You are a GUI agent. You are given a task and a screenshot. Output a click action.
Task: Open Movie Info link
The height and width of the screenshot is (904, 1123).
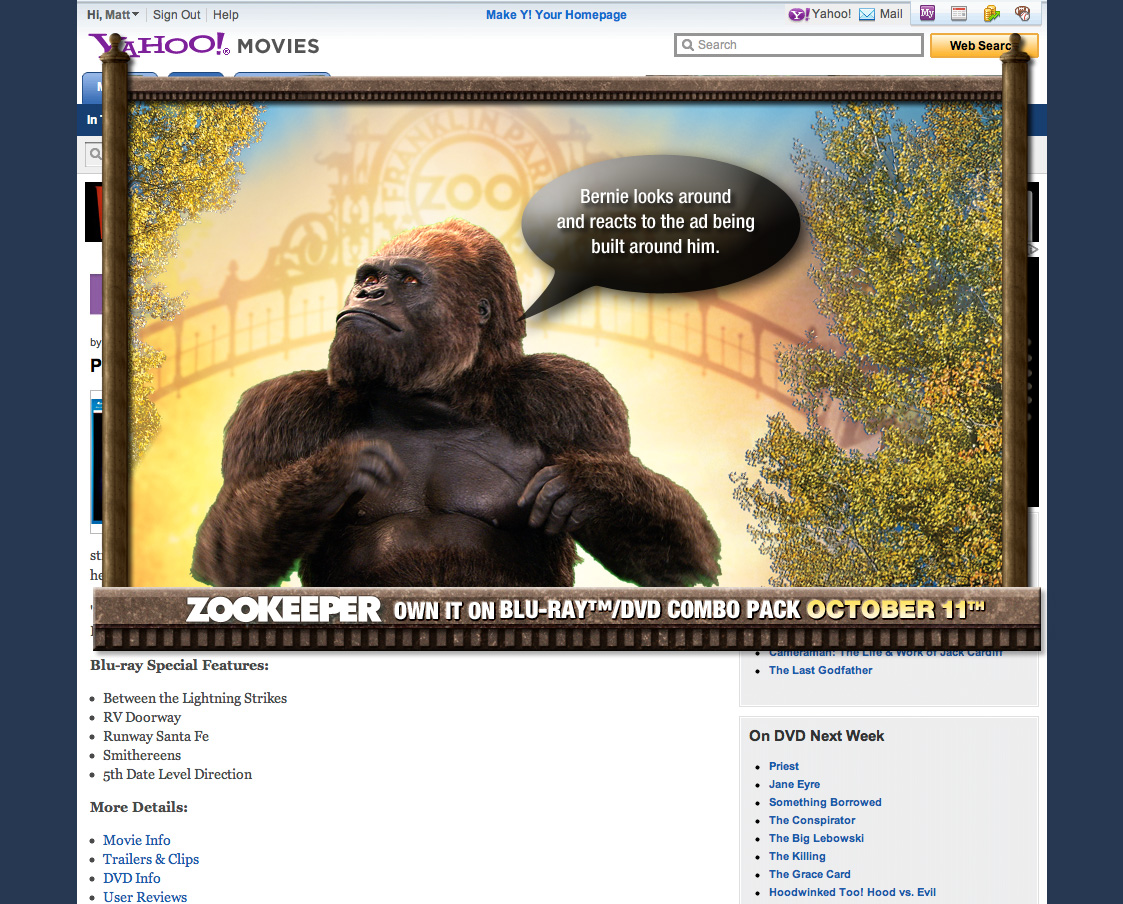click(x=137, y=840)
